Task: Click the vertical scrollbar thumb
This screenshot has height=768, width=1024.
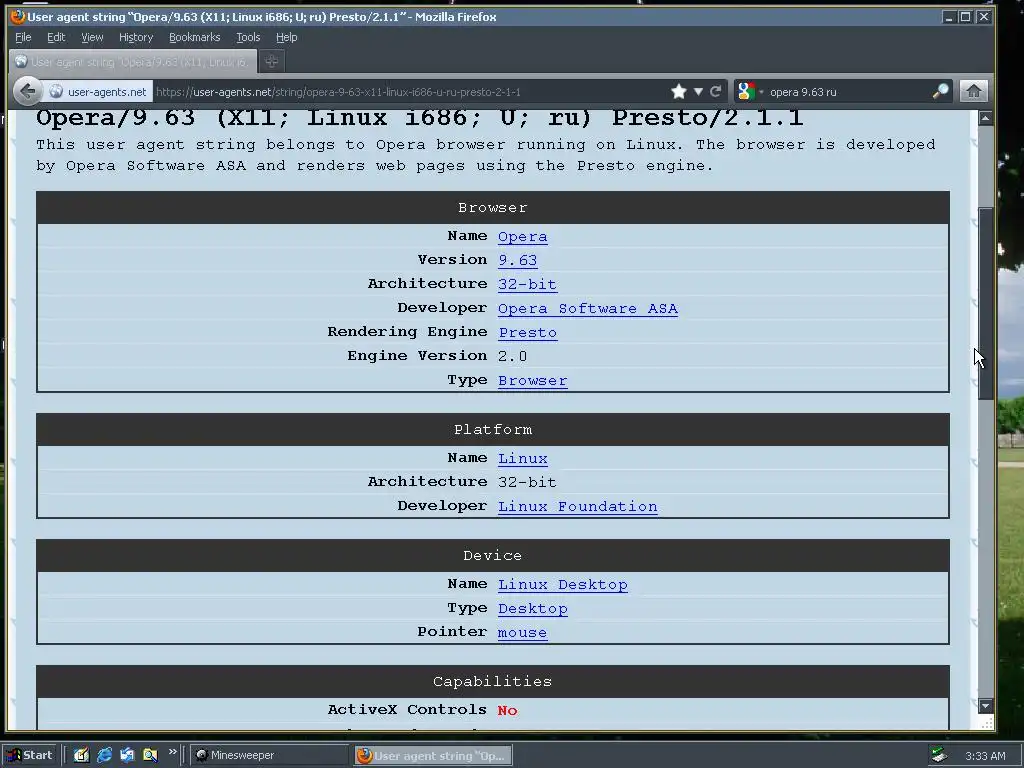Action: tap(985, 304)
